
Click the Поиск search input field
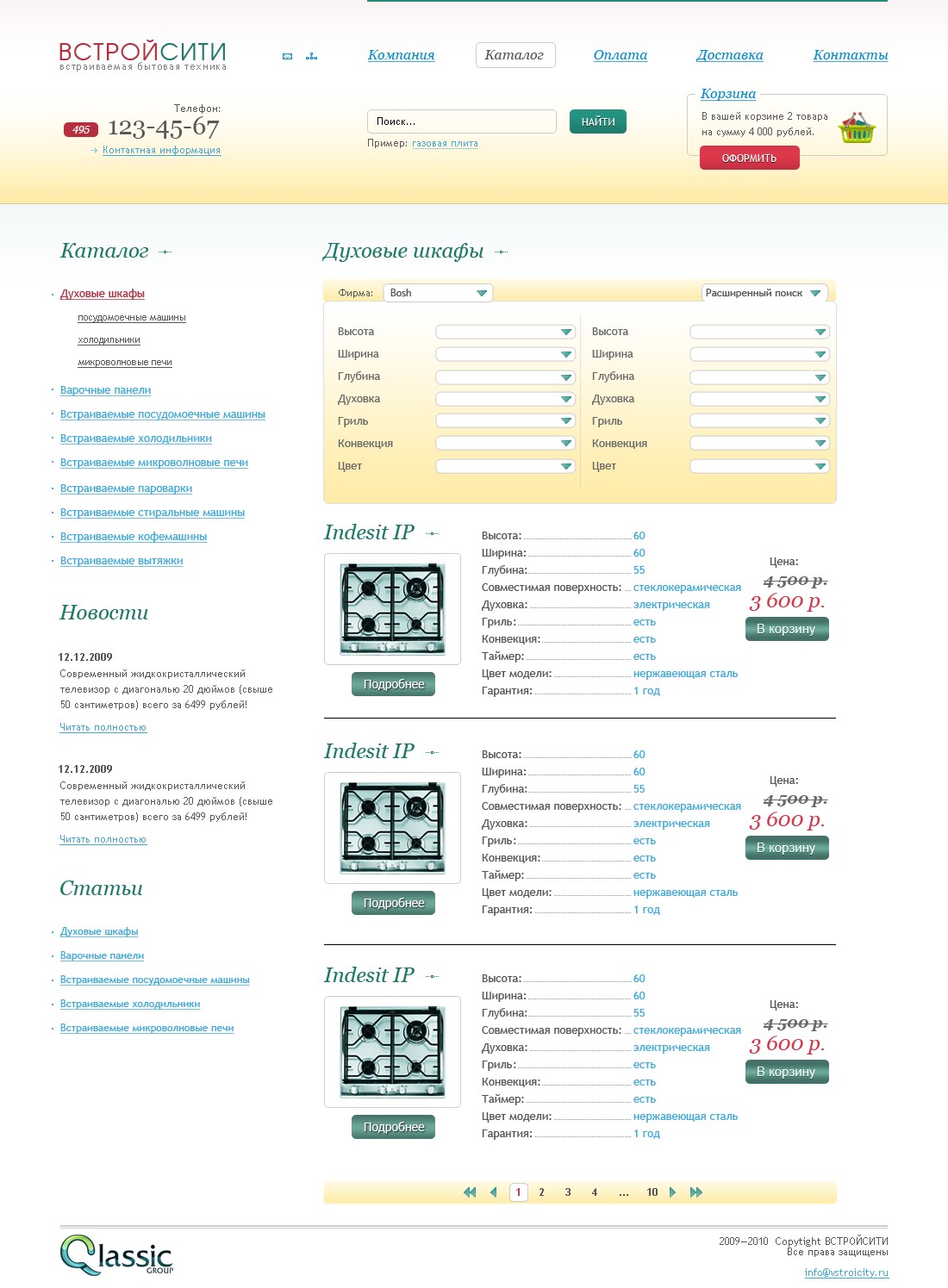(x=461, y=121)
